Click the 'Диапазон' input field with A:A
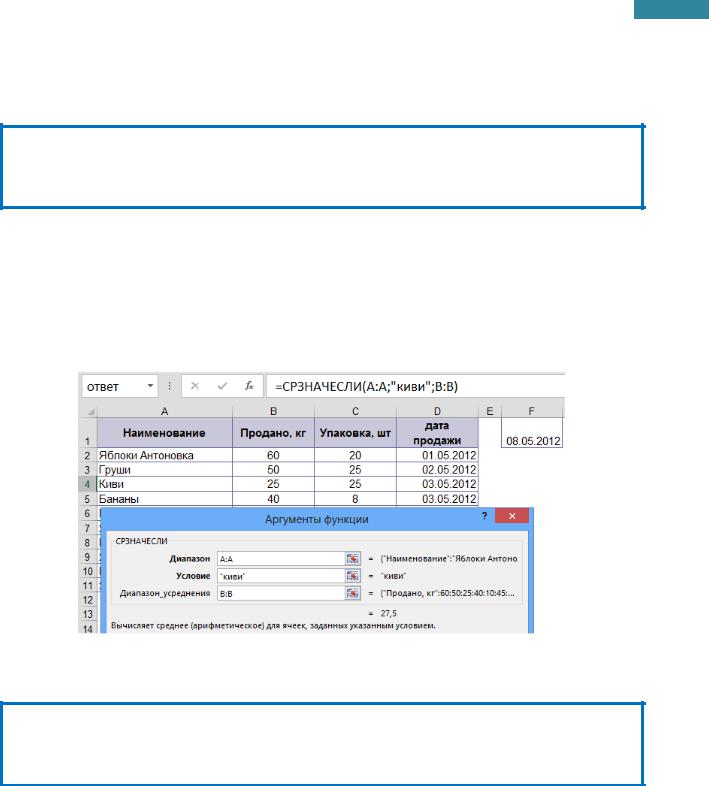The height and width of the screenshot is (786, 709). point(281,558)
